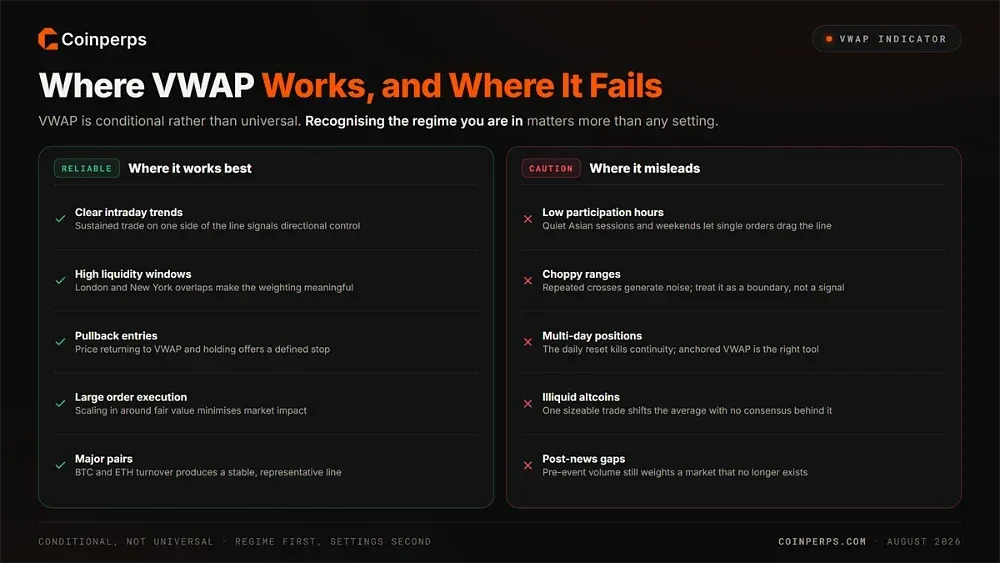Click 'Price returning to VWAP' description
The image size is (1000, 563).
(202, 349)
